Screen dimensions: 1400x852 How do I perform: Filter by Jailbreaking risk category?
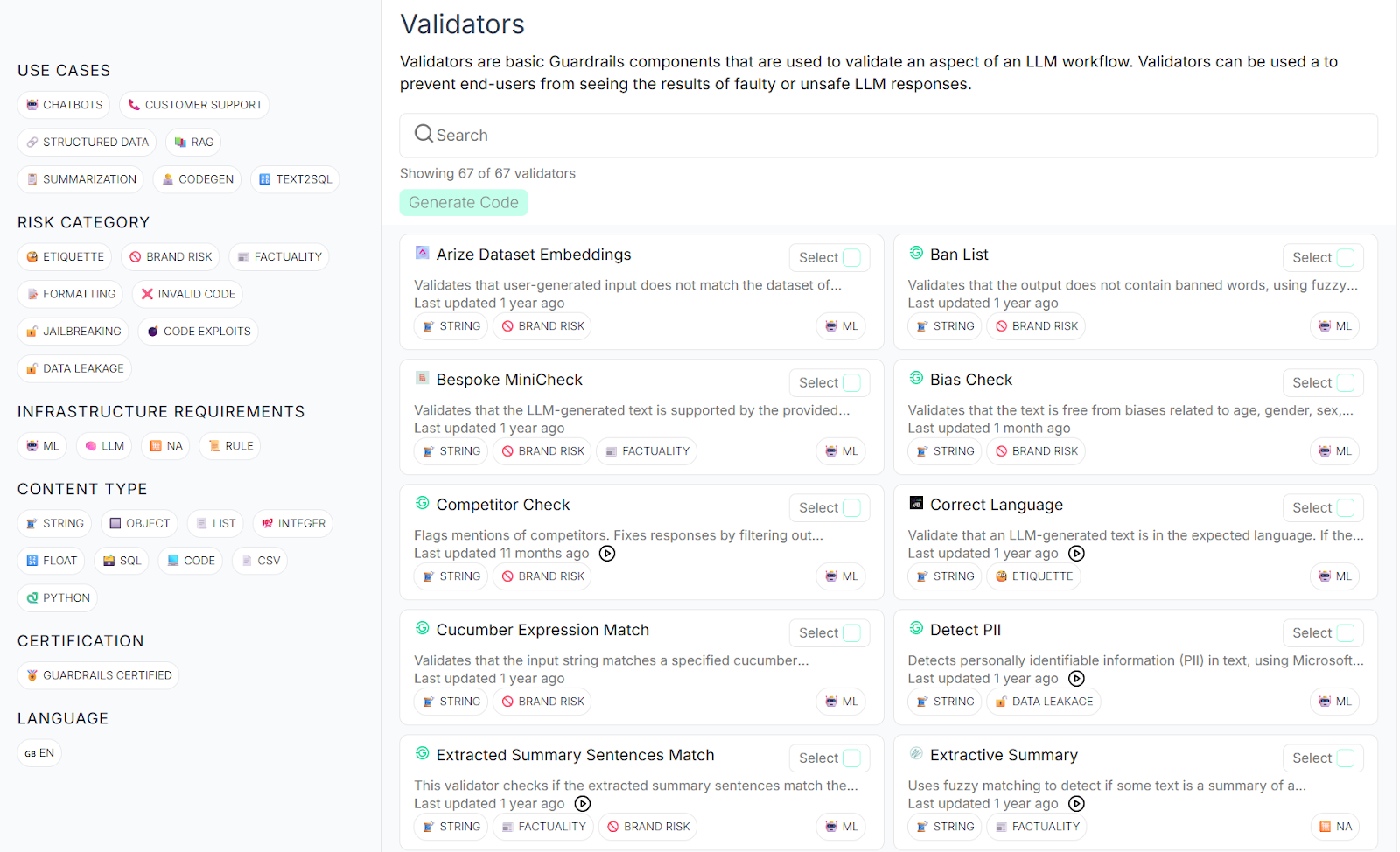(x=73, y=332)
